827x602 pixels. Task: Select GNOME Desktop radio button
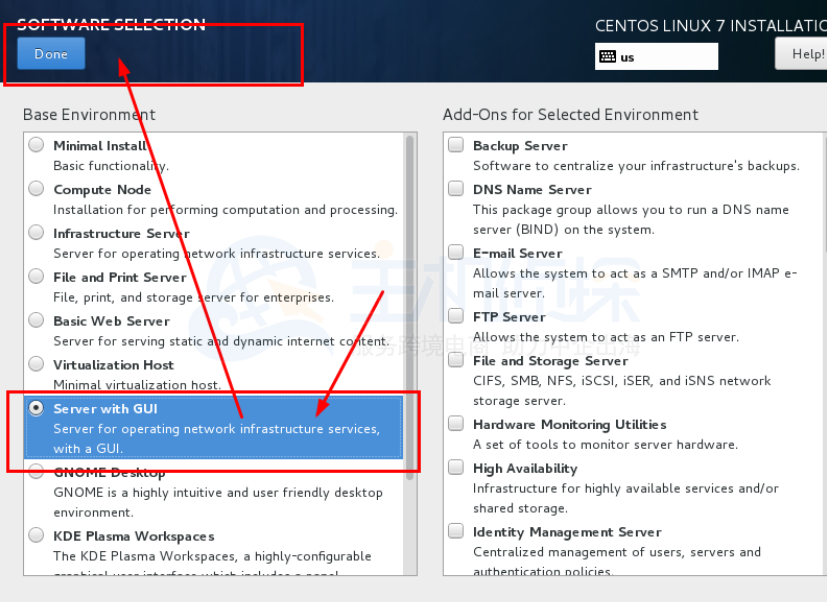click(36, 471)
